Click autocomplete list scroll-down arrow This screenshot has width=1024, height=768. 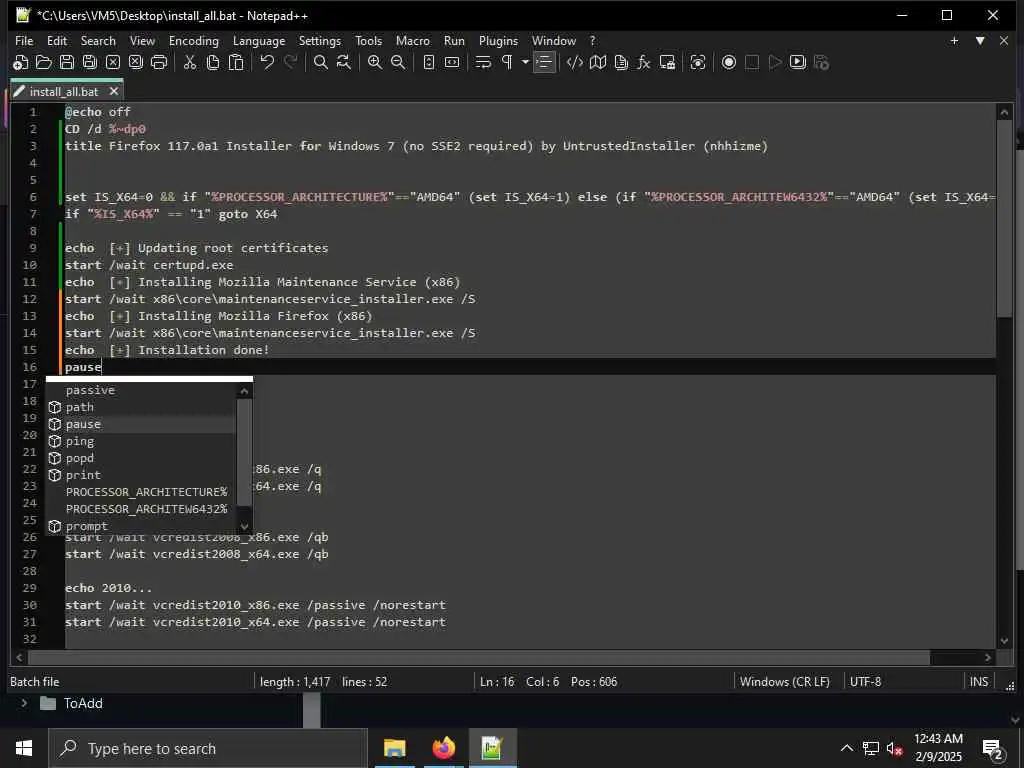(x=244, y=526)
